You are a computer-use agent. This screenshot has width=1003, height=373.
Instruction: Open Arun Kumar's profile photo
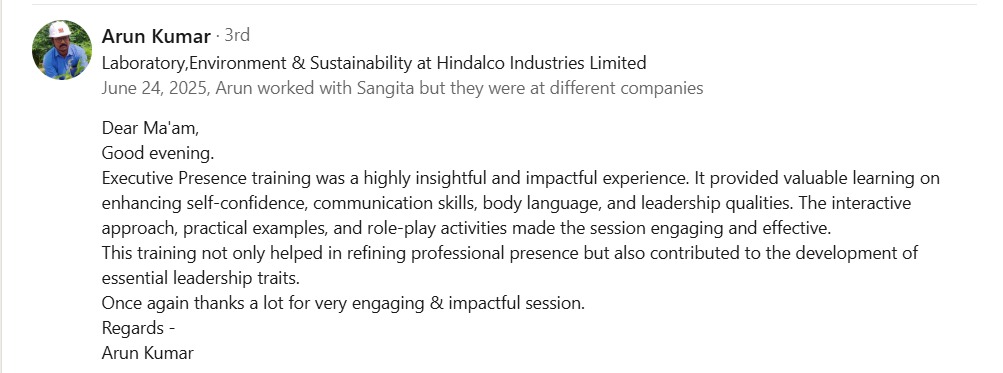(62, 50)
